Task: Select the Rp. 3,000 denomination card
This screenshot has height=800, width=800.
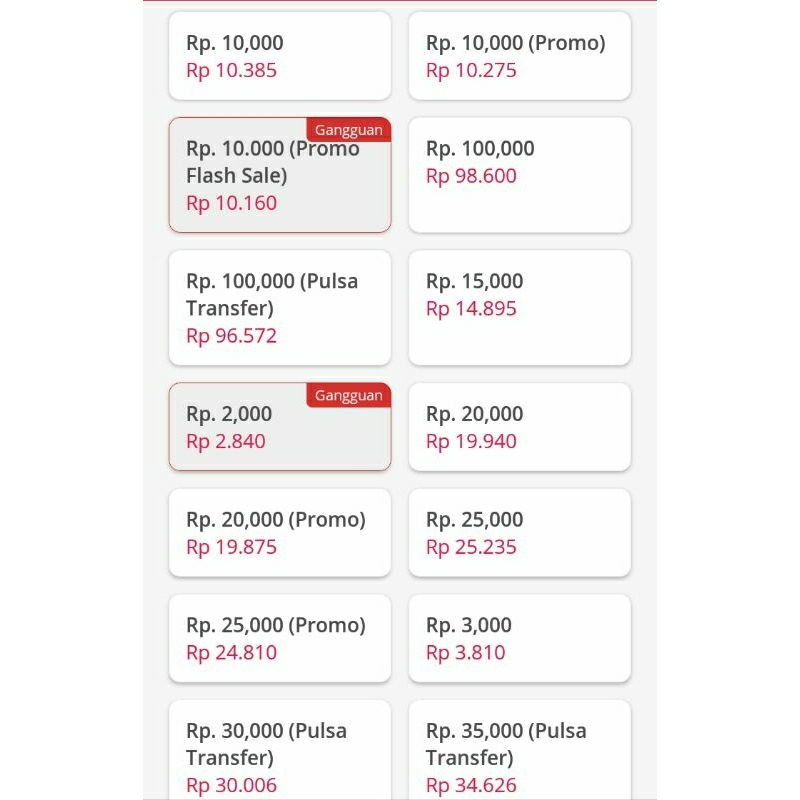Action: coord(520,638)
